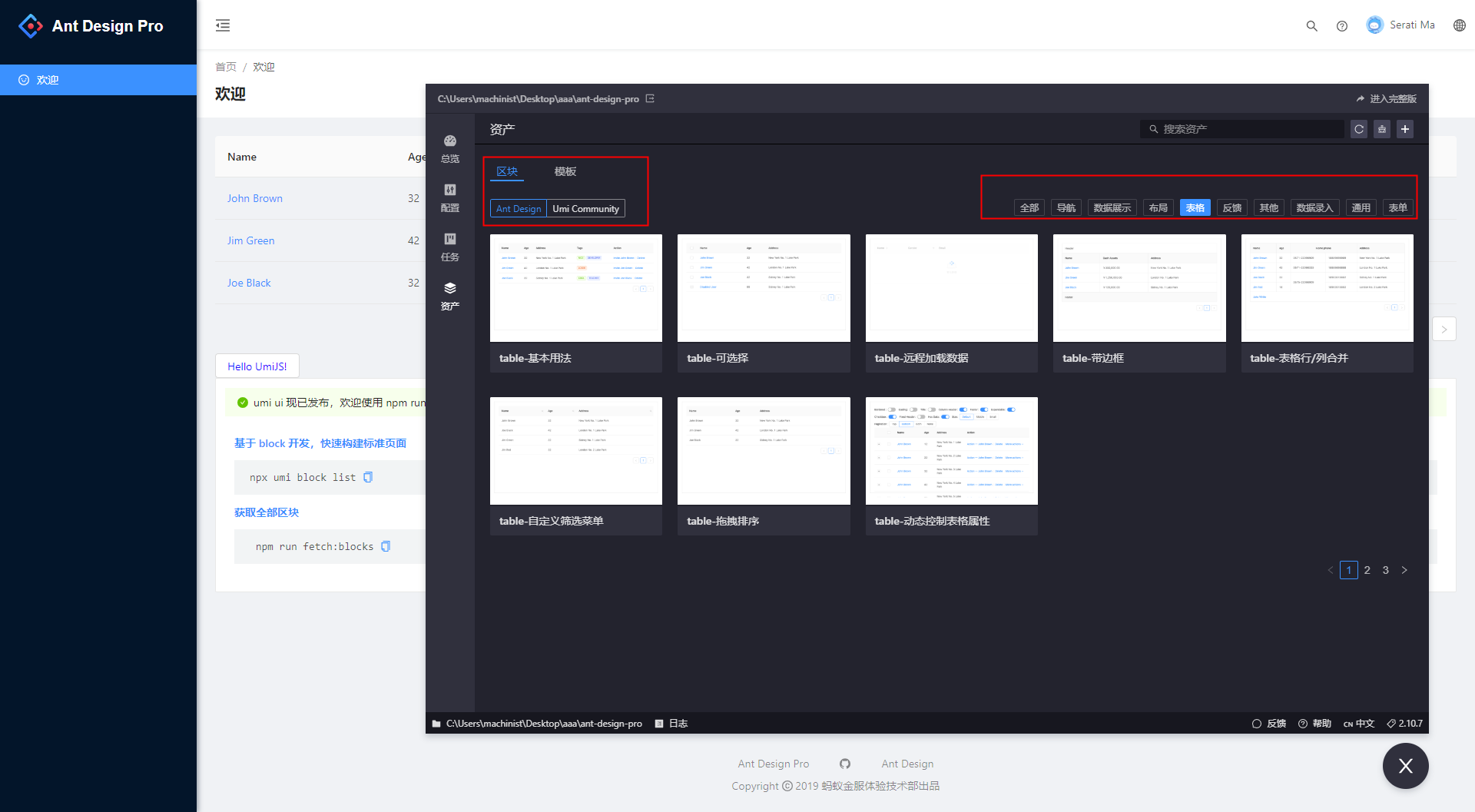Select the Umi Community source option
Image resolution: width=1475 pixels, height=812 pixels.
coord(585,208)
